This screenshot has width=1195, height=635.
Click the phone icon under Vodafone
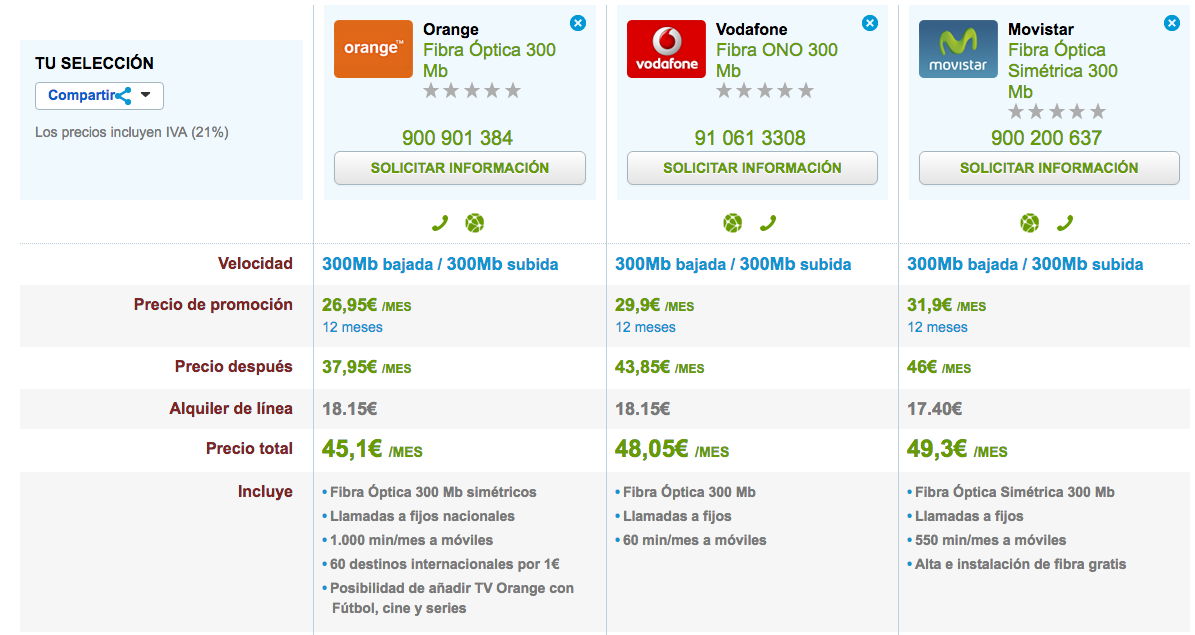767,223
